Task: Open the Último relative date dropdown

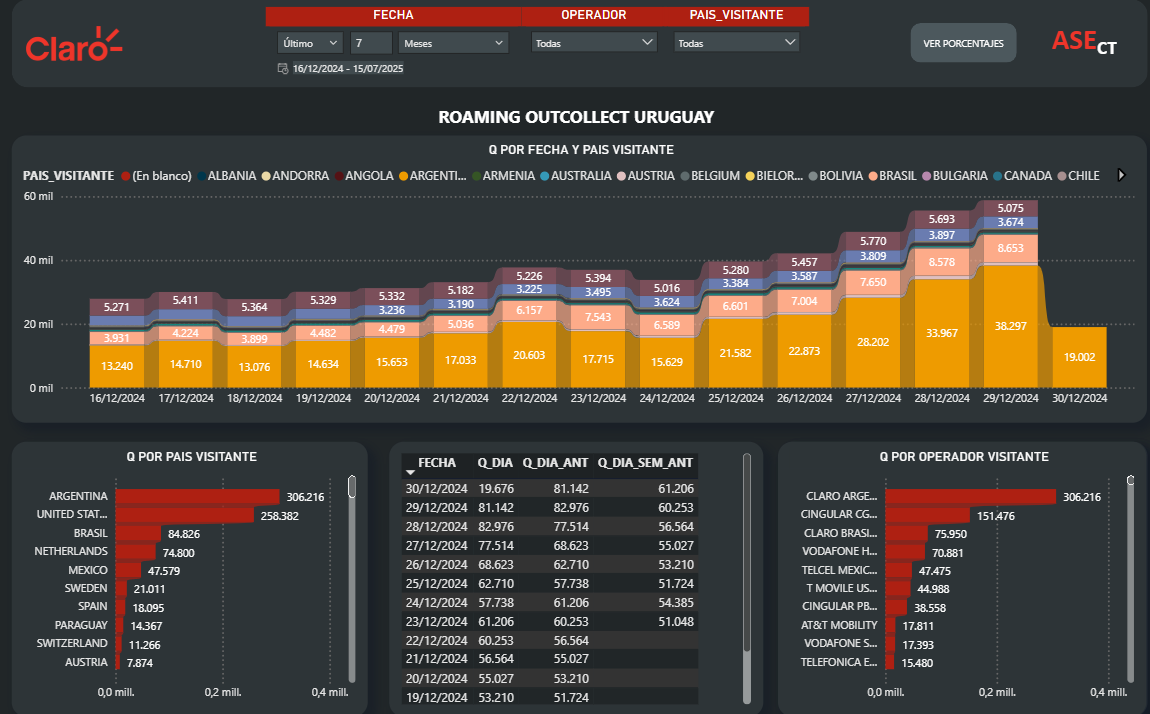Action: [x=310, y=43]
